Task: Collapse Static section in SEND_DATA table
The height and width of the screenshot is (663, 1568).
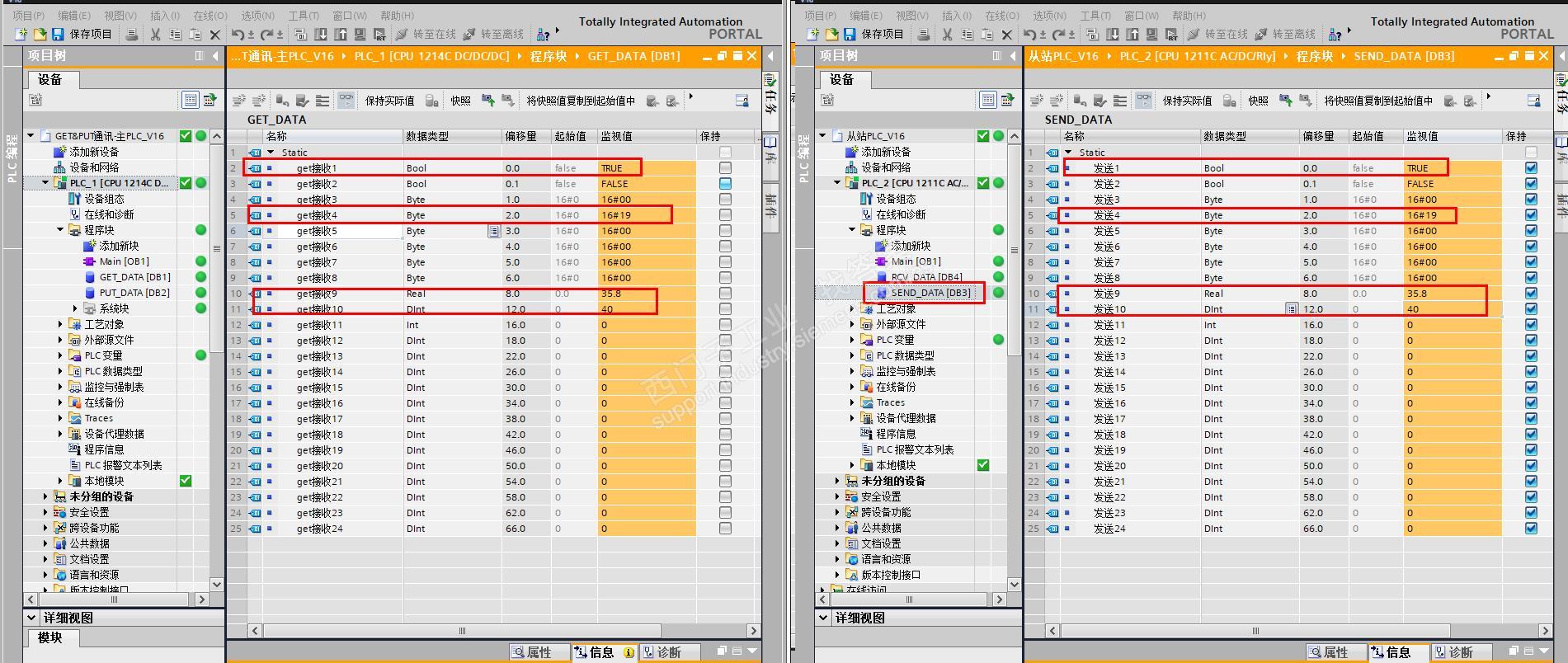Action: (1069, 153)
